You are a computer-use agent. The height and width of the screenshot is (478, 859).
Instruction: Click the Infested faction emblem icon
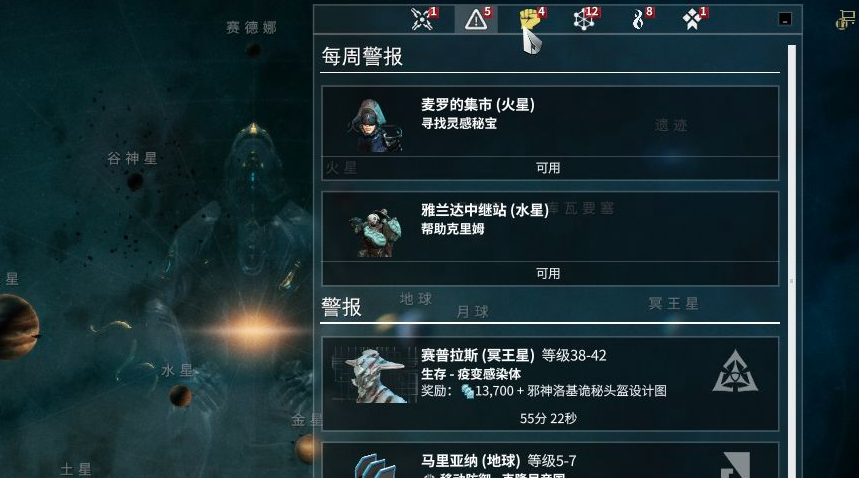(x=735, y=372)
